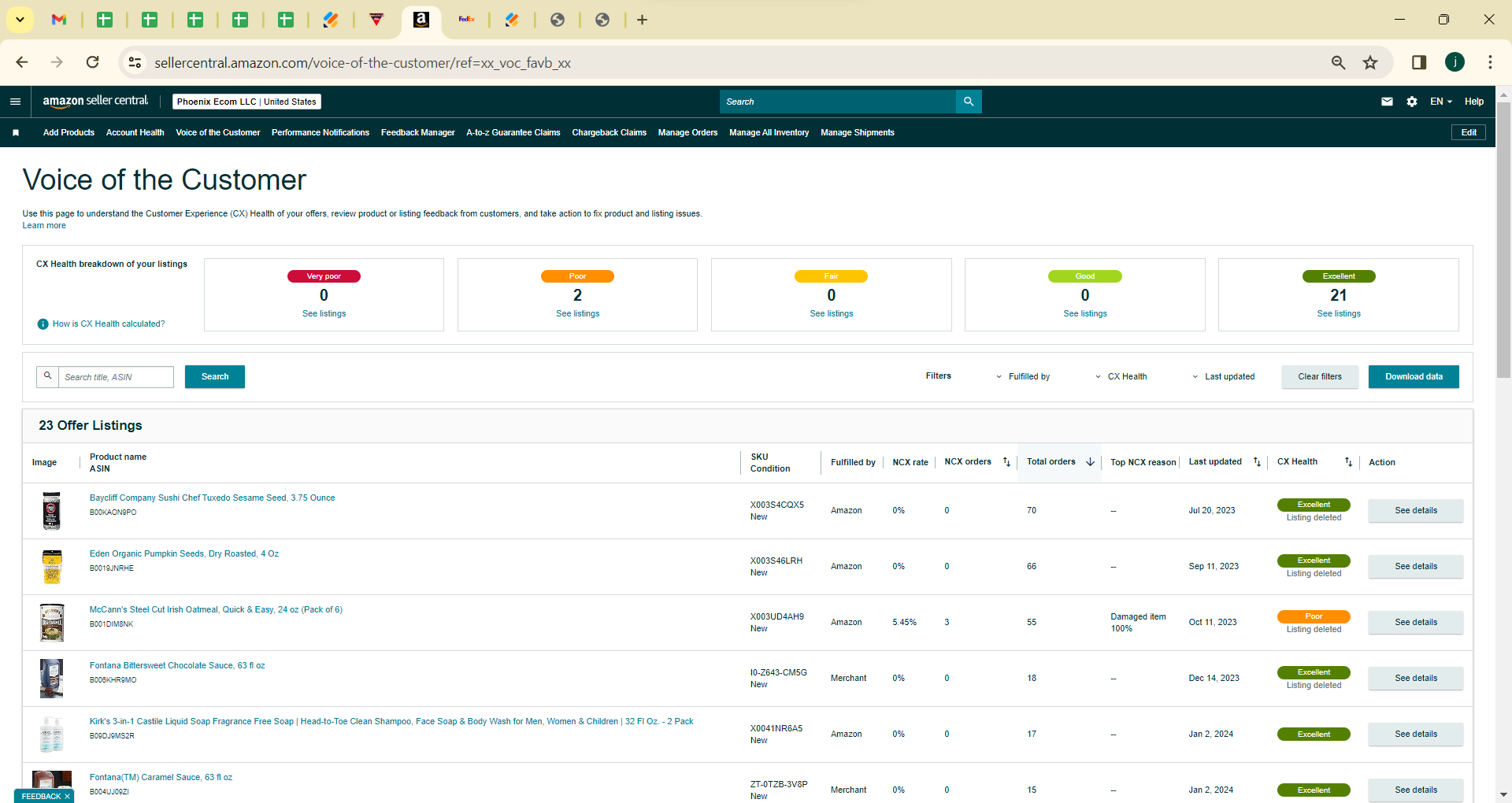Open Chrome three-dot menu

click(1490, 62)
